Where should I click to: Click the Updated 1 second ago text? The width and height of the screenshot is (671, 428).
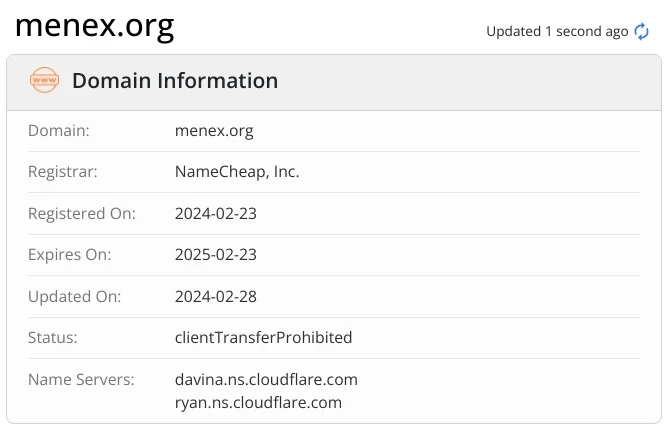[557, 32]
